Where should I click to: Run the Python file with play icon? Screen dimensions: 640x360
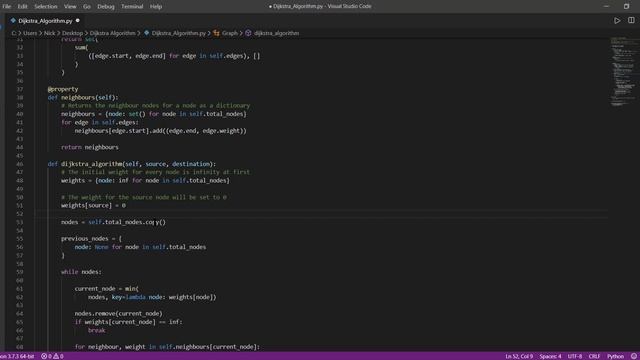point(617,20)
